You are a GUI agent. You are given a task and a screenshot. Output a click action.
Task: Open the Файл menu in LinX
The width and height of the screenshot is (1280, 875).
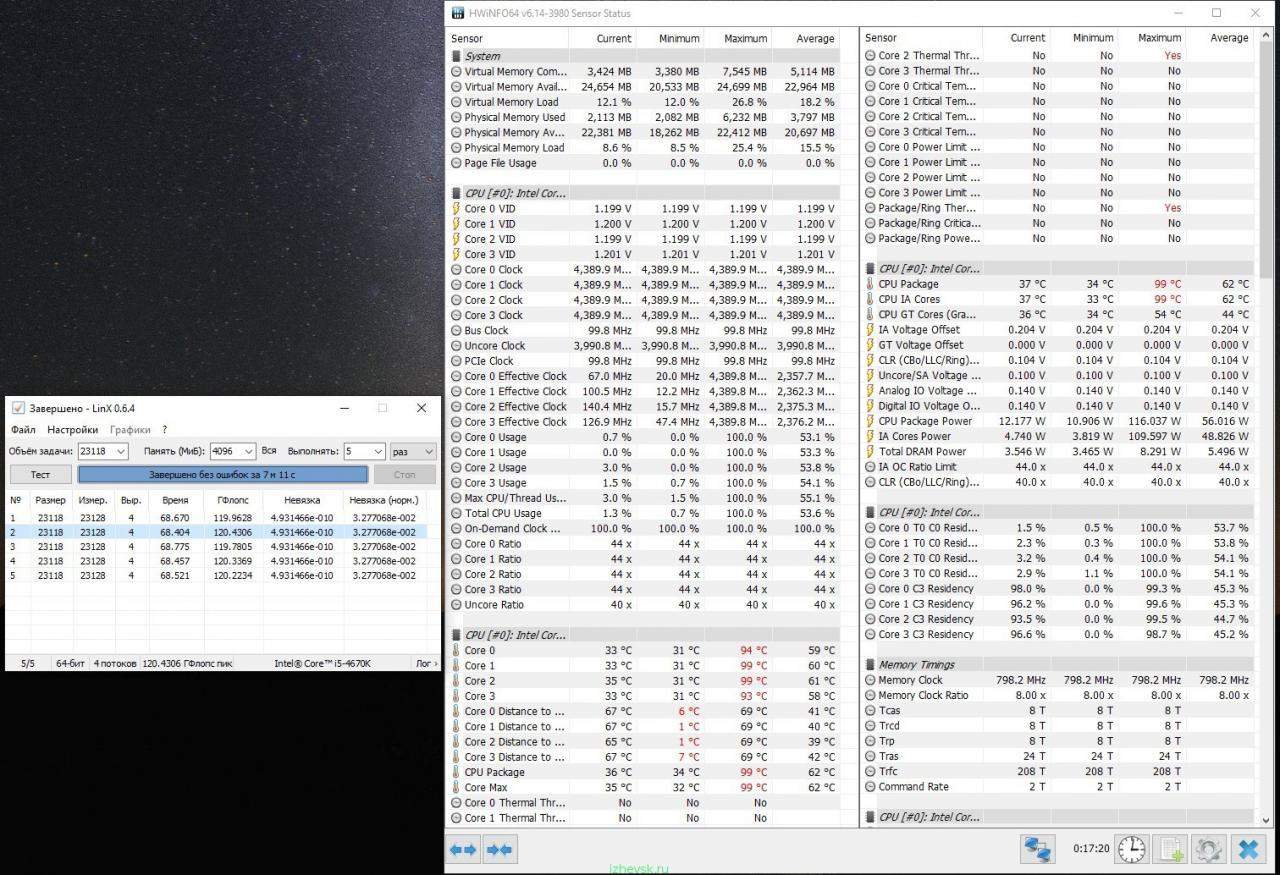23,430
